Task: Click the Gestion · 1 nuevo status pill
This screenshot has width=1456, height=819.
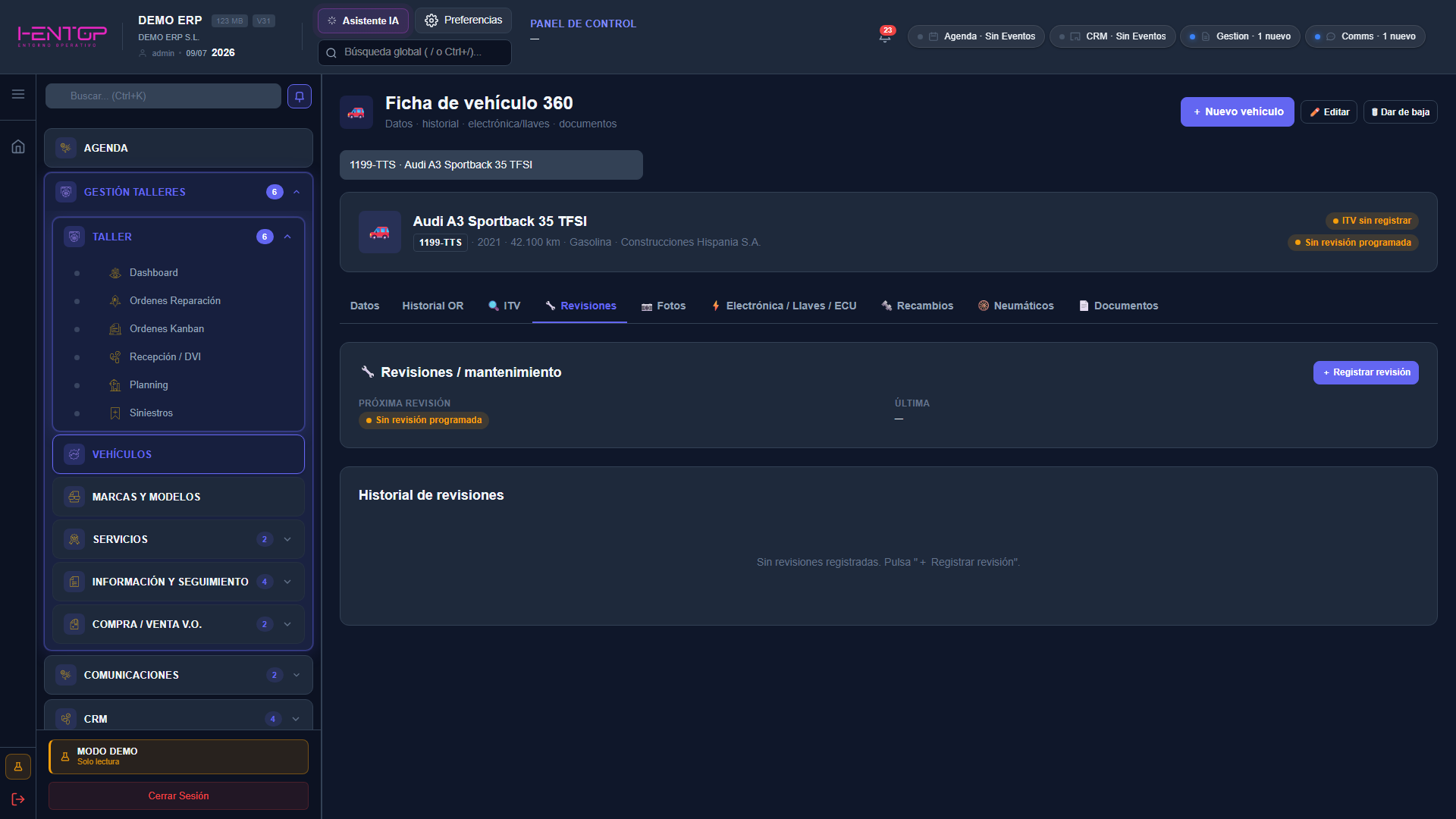Action: pos(1240,36)
